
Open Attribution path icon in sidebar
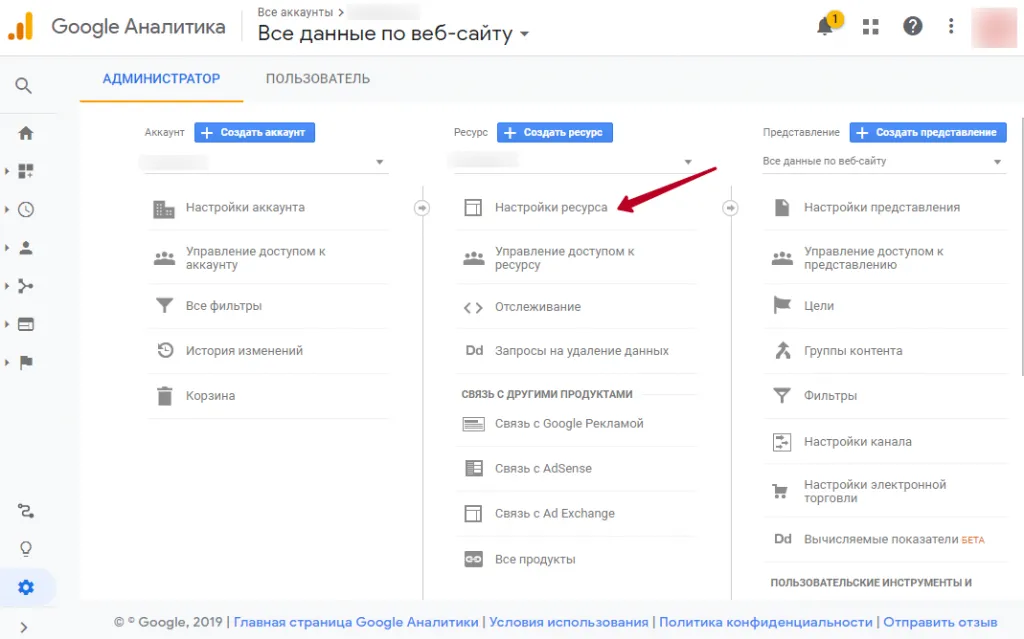25,511
